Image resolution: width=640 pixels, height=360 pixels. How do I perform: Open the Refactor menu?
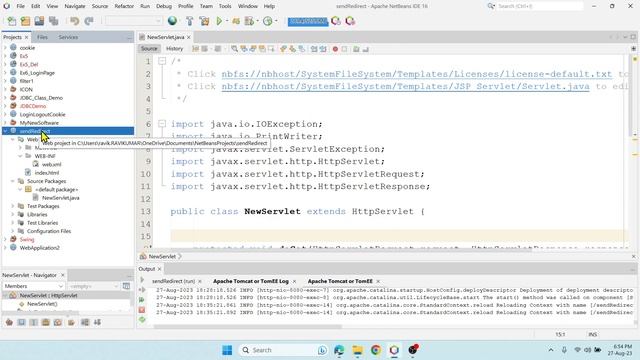coord(124,6)
